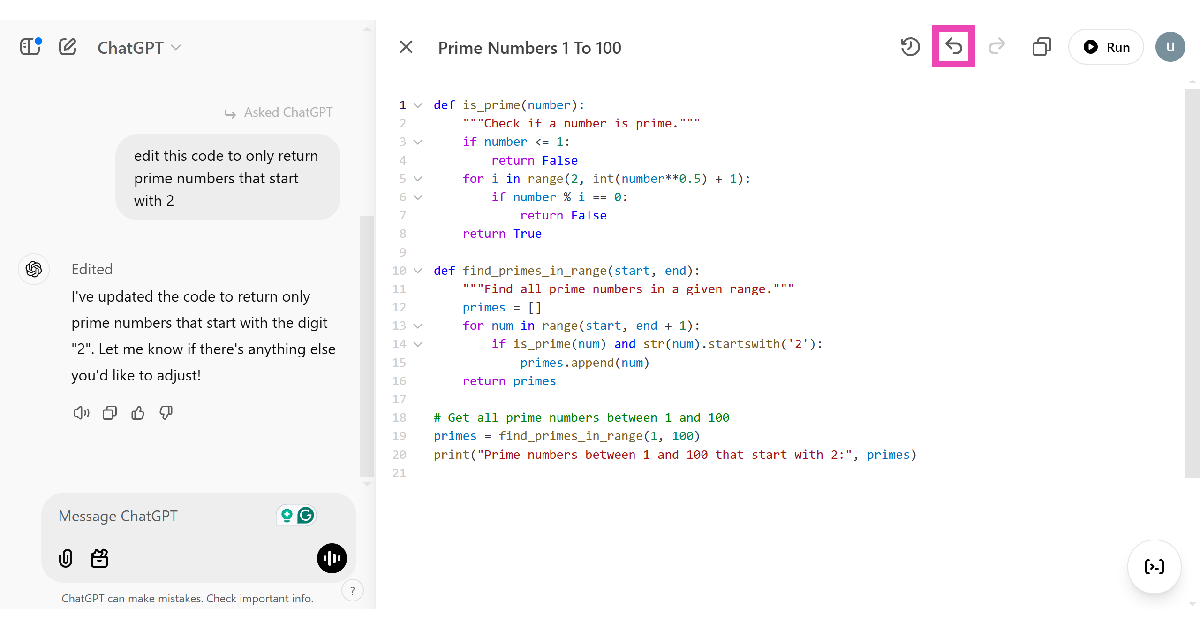This screenshot has height=628, width=1200.
Task: Fold the for loop at line 13
Action: click(418, 326)
